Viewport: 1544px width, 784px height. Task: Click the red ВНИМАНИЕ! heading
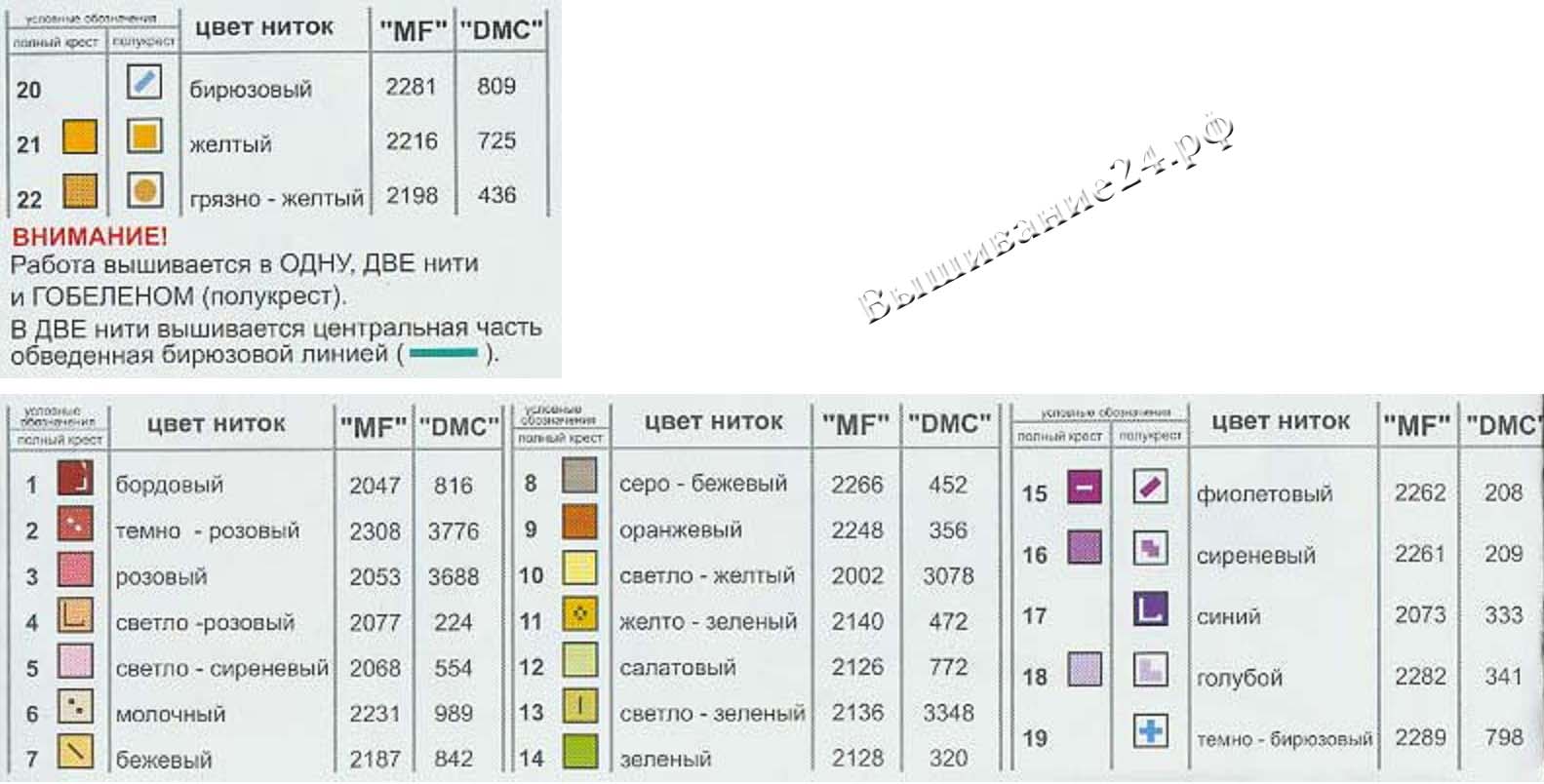tap(89, 238)
